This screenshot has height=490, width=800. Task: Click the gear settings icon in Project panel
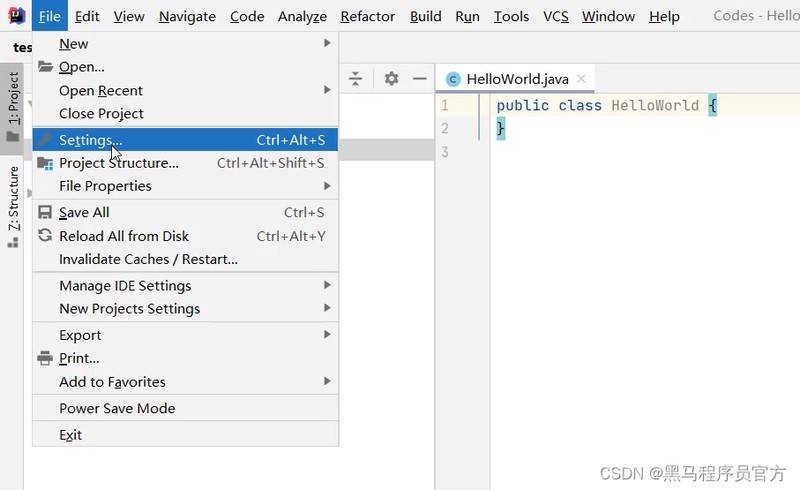click(x=391, y=79)
